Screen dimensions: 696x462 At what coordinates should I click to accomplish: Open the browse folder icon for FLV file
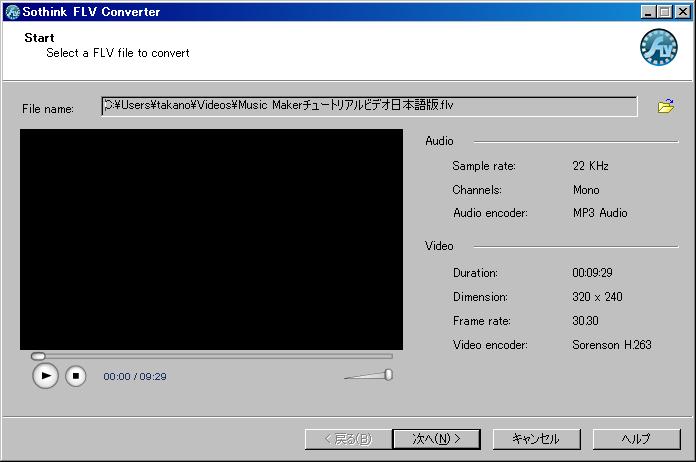tap(665, 106)
